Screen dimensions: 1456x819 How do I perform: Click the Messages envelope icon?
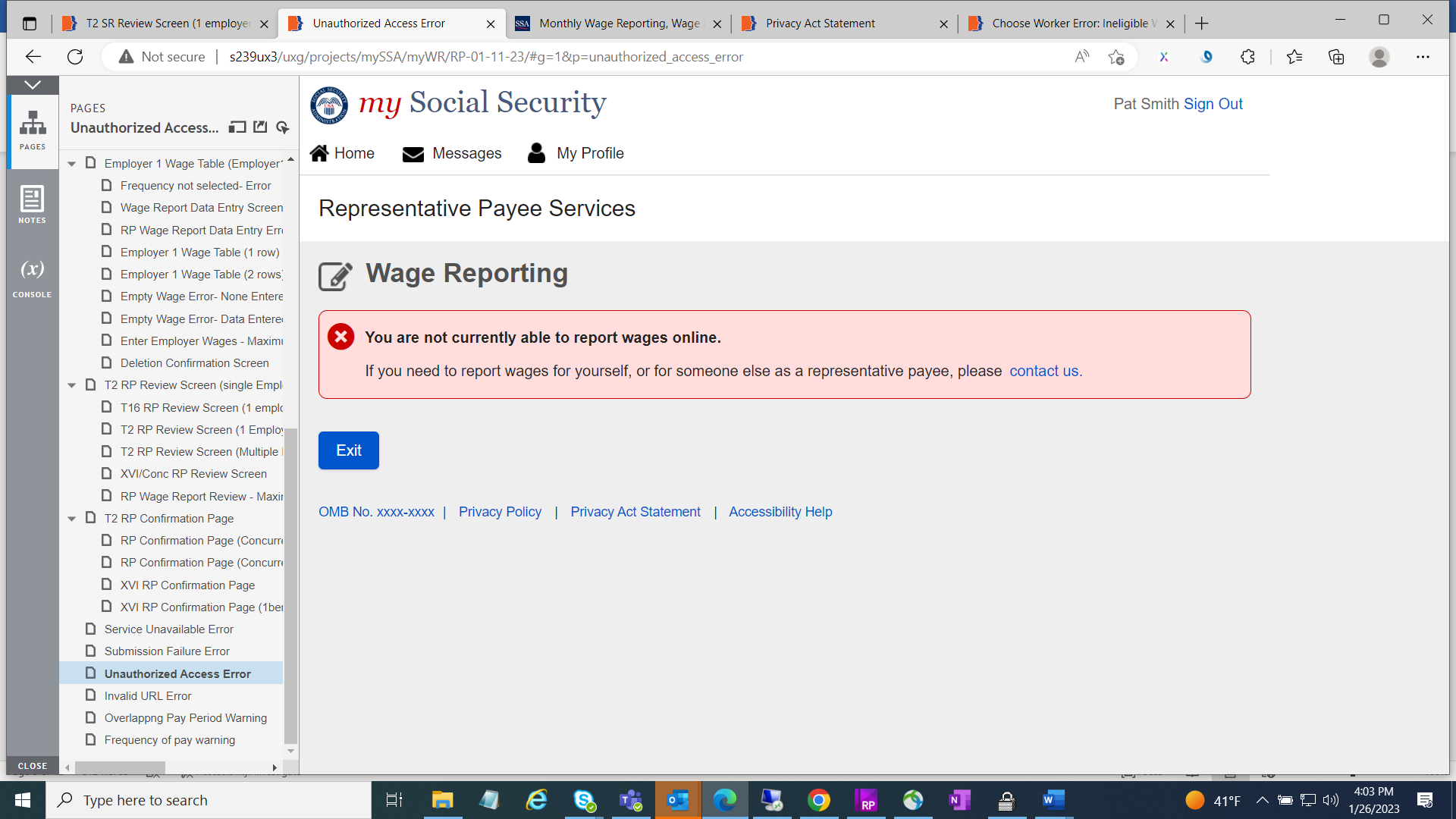click(x=413, y=154)
